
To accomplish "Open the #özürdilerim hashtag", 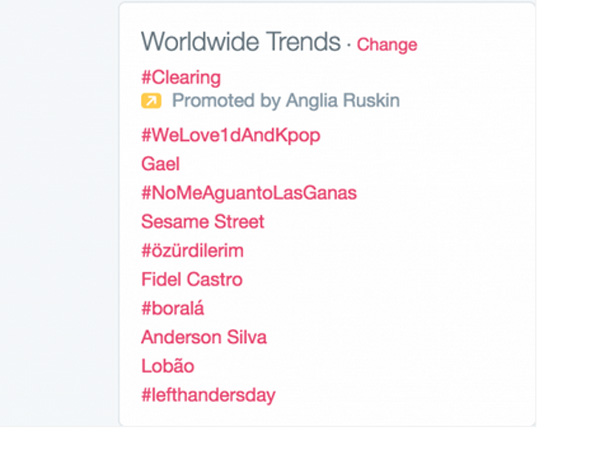I will click(192, 251).
